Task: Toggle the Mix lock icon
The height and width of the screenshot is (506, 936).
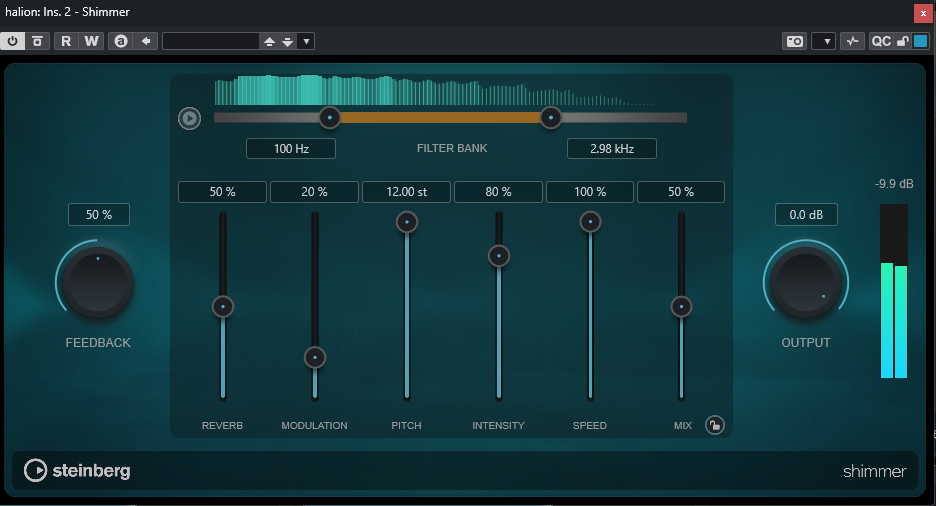Action: click(715, 425)
